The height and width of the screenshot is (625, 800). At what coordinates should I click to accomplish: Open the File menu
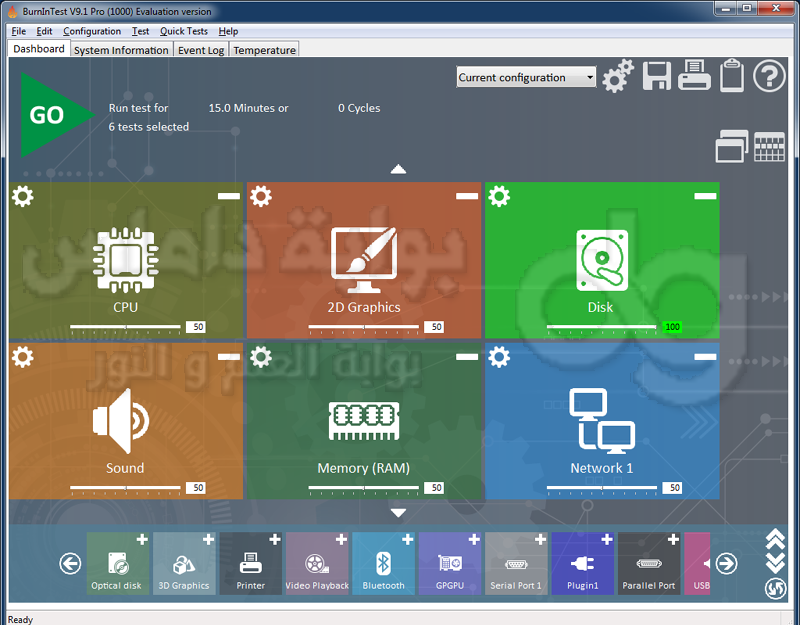tap(18, 31)
